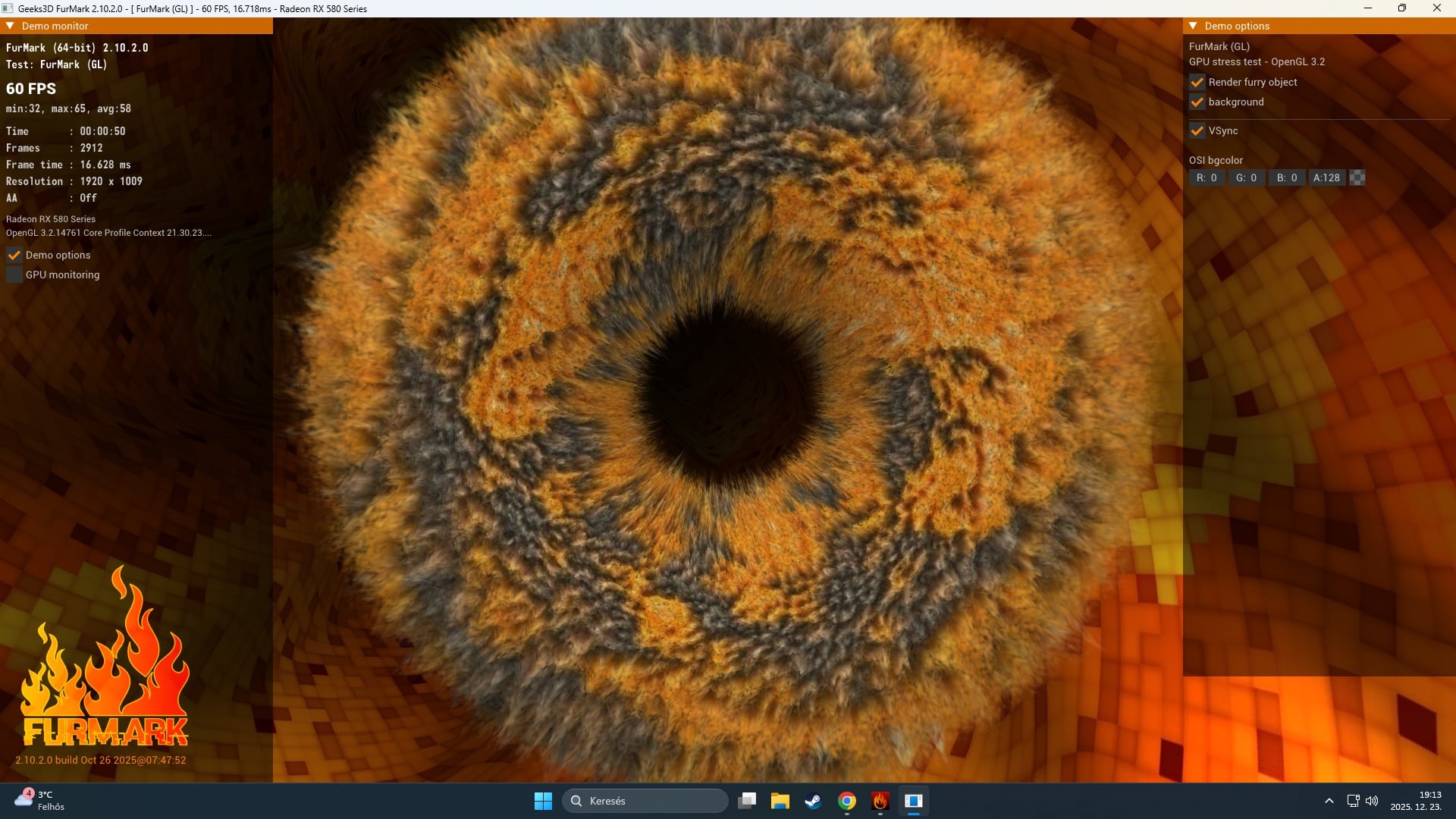Image resolution: width=1456 pixels, height=819 pixels.
Task: Turn off VSync checkbox
Action: 1197,130
